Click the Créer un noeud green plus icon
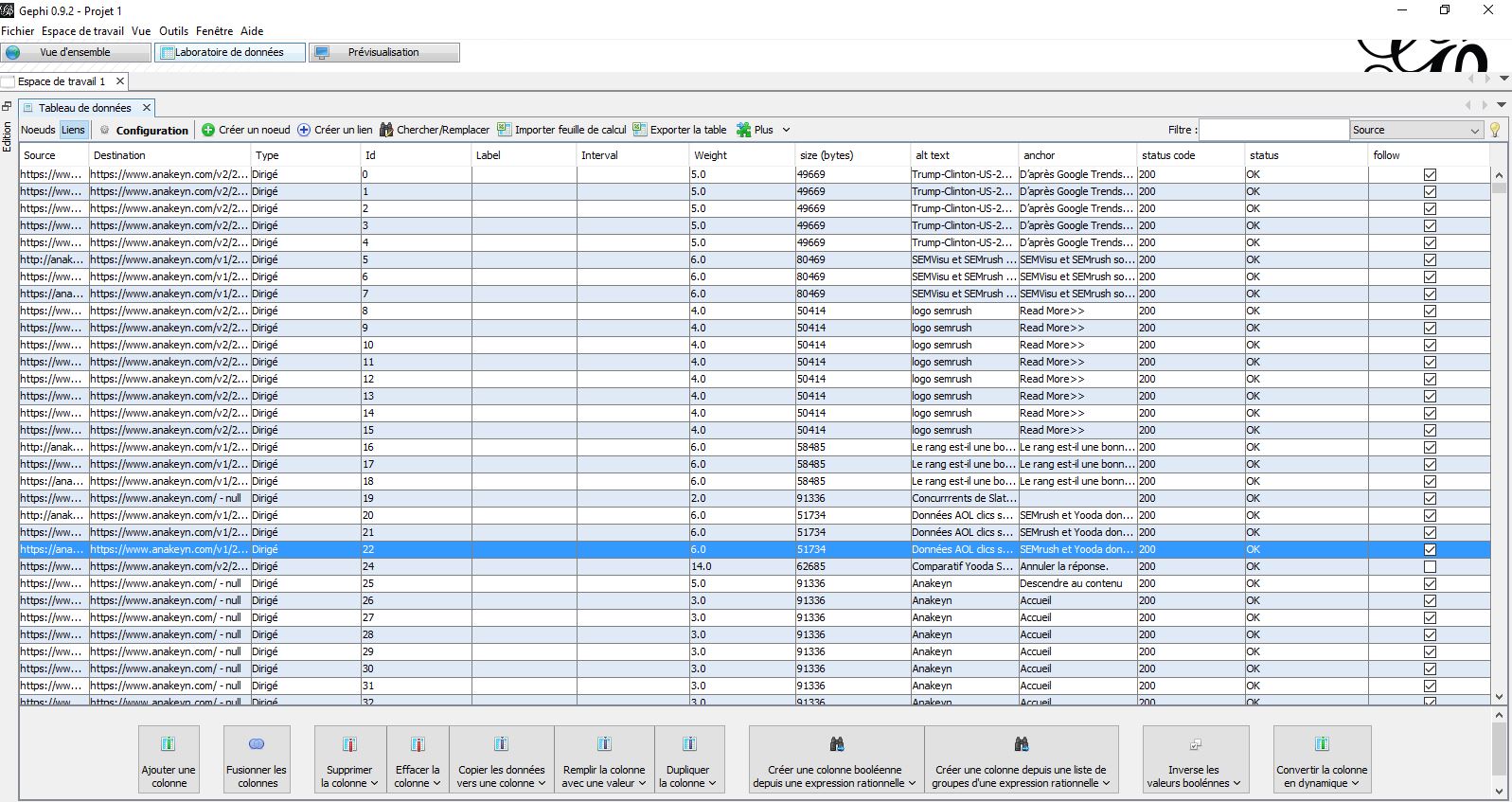This screenshot has height=802, width=1512. (208, 130)
